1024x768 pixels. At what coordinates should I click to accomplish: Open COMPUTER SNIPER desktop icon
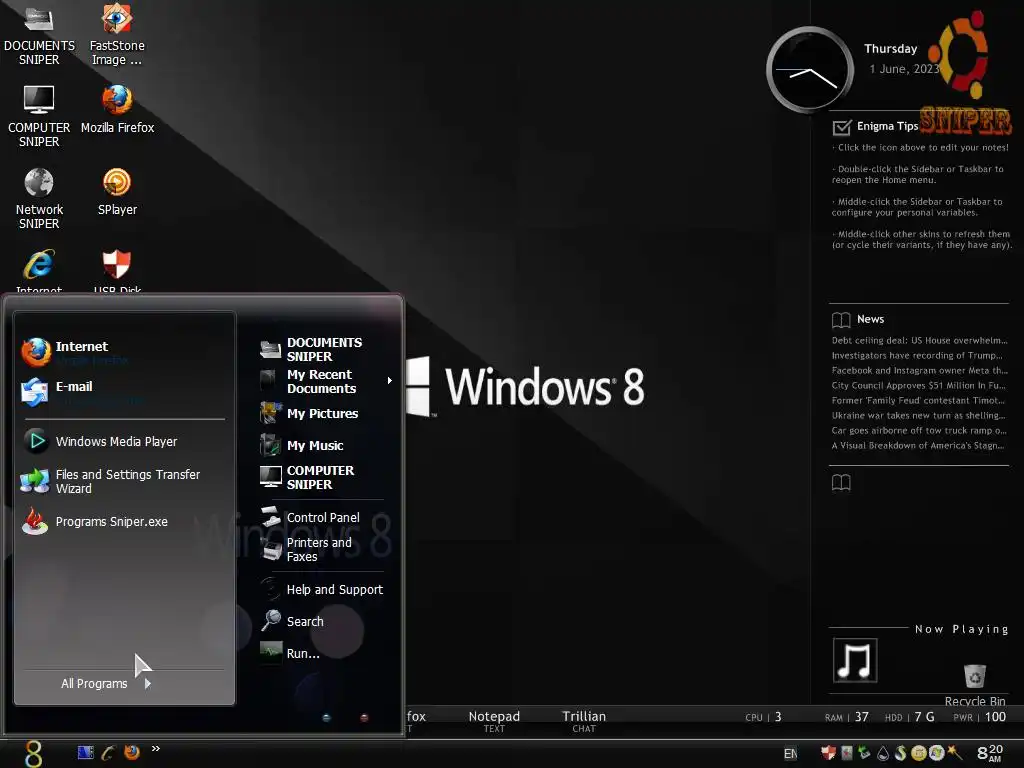click(x=39, y=116)
